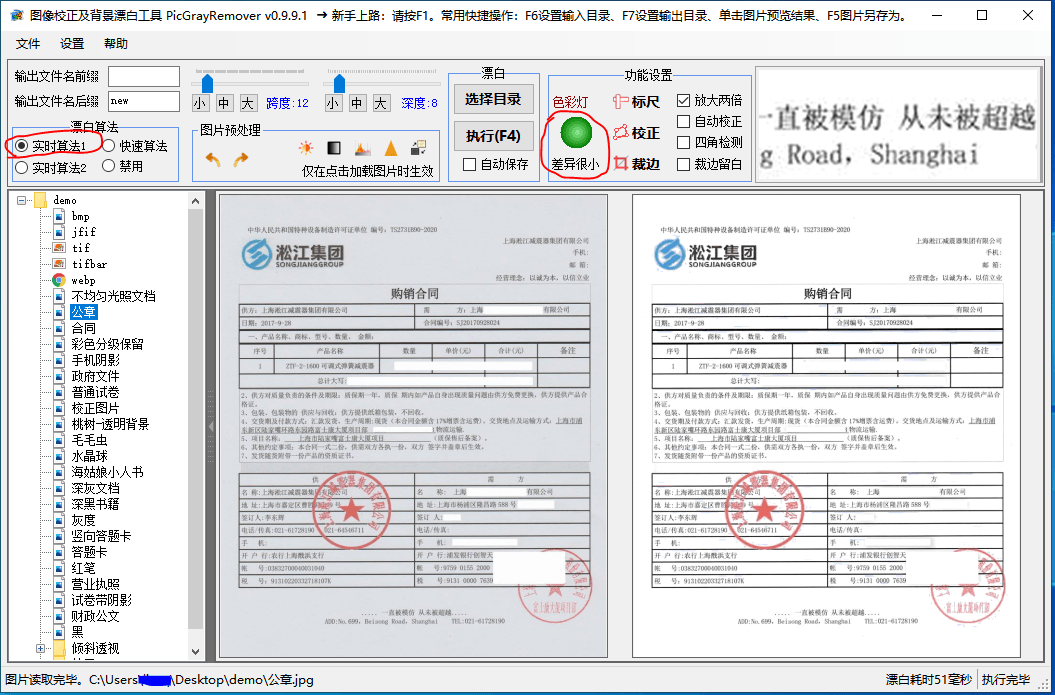
Task: Click the green 色彩灯 difference indicator light
Action: coord(575,133)
